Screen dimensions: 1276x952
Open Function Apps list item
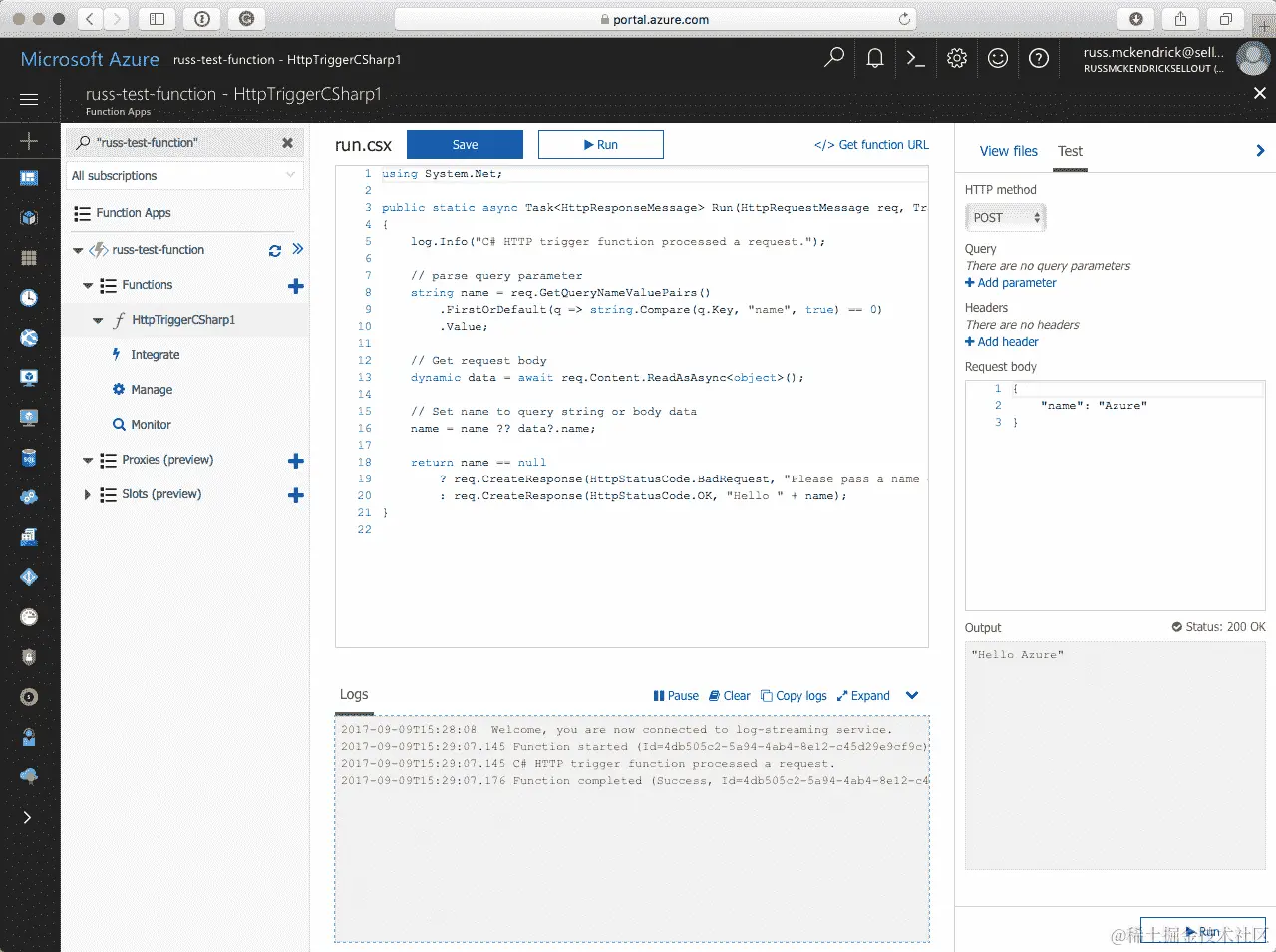click(x=133, y=213)
